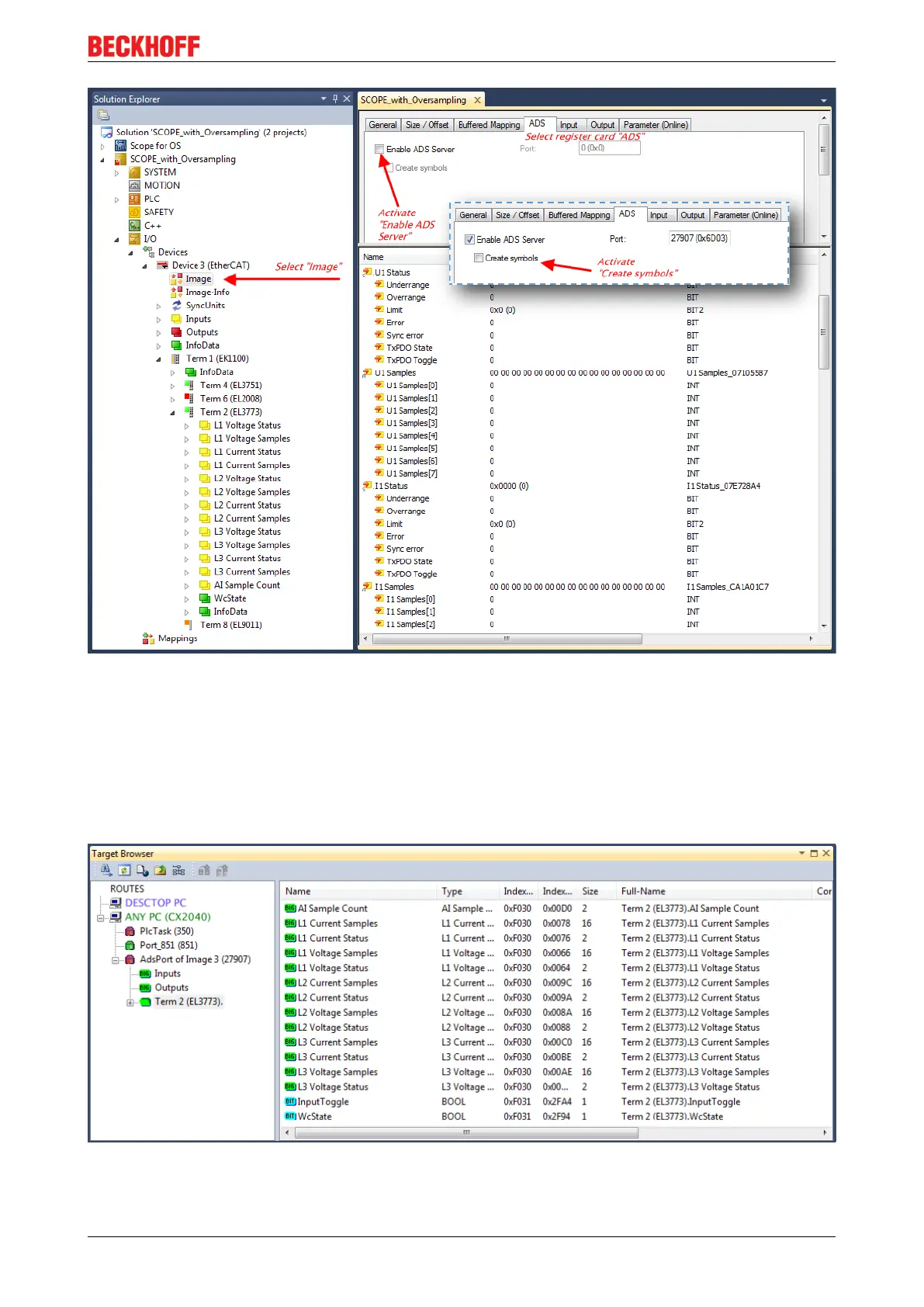Click the Target Browser refresh icon

tap(124, 870)
